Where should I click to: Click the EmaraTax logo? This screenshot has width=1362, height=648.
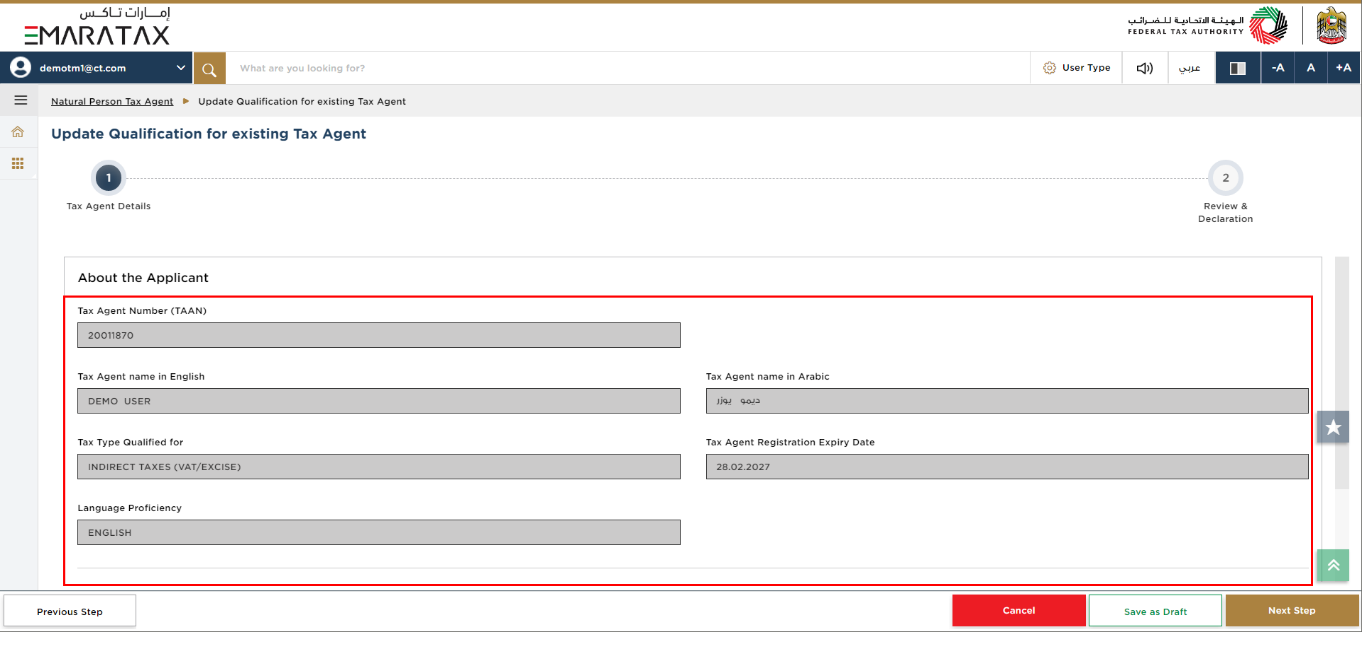coord(97,26)
